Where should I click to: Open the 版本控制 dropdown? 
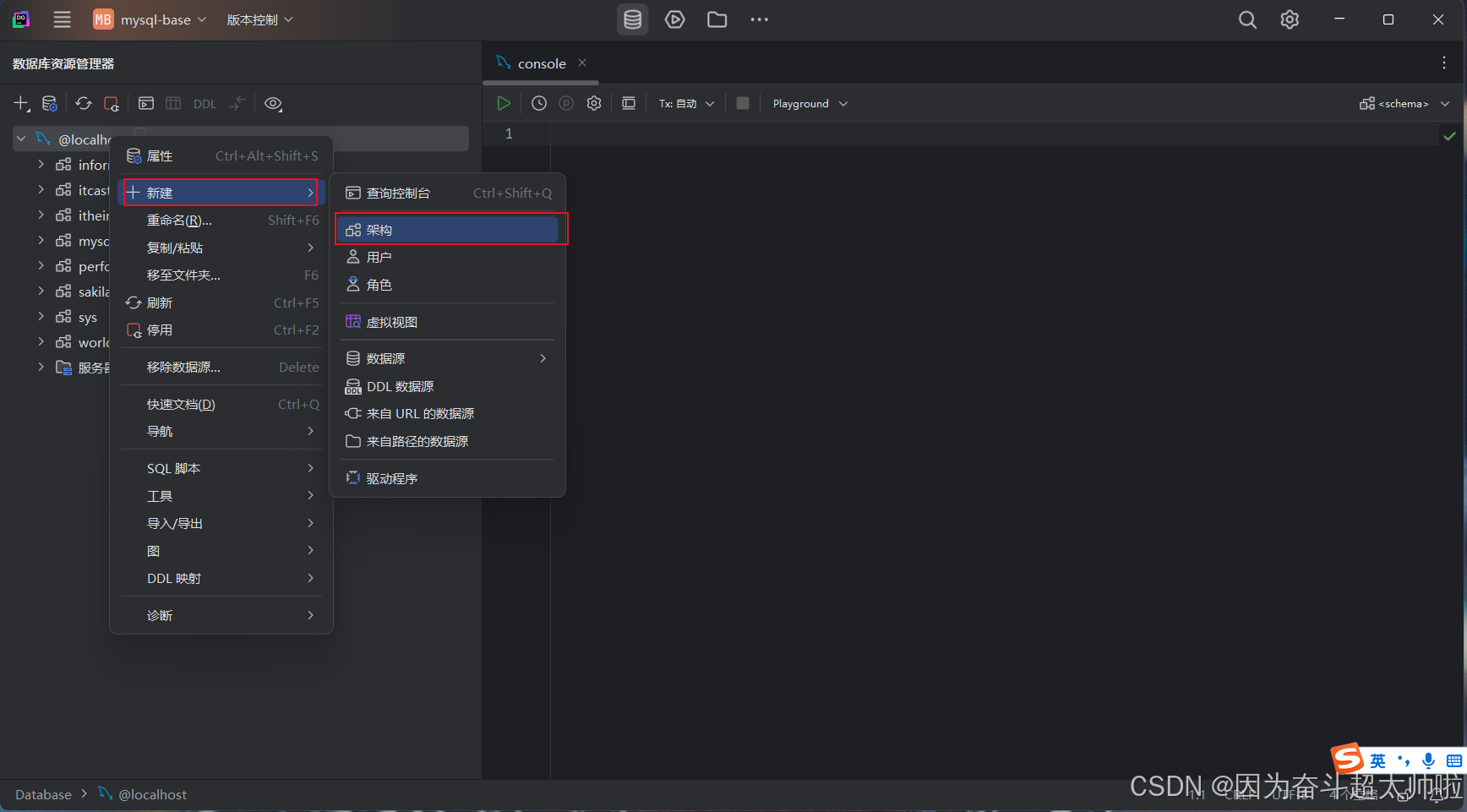coord(259,19)
